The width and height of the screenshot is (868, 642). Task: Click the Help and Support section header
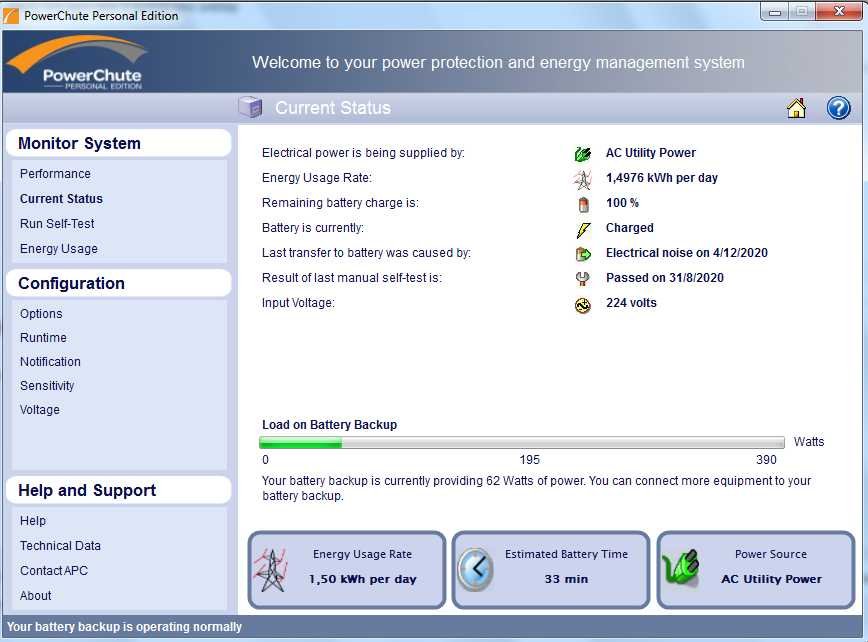coord(118,490)
